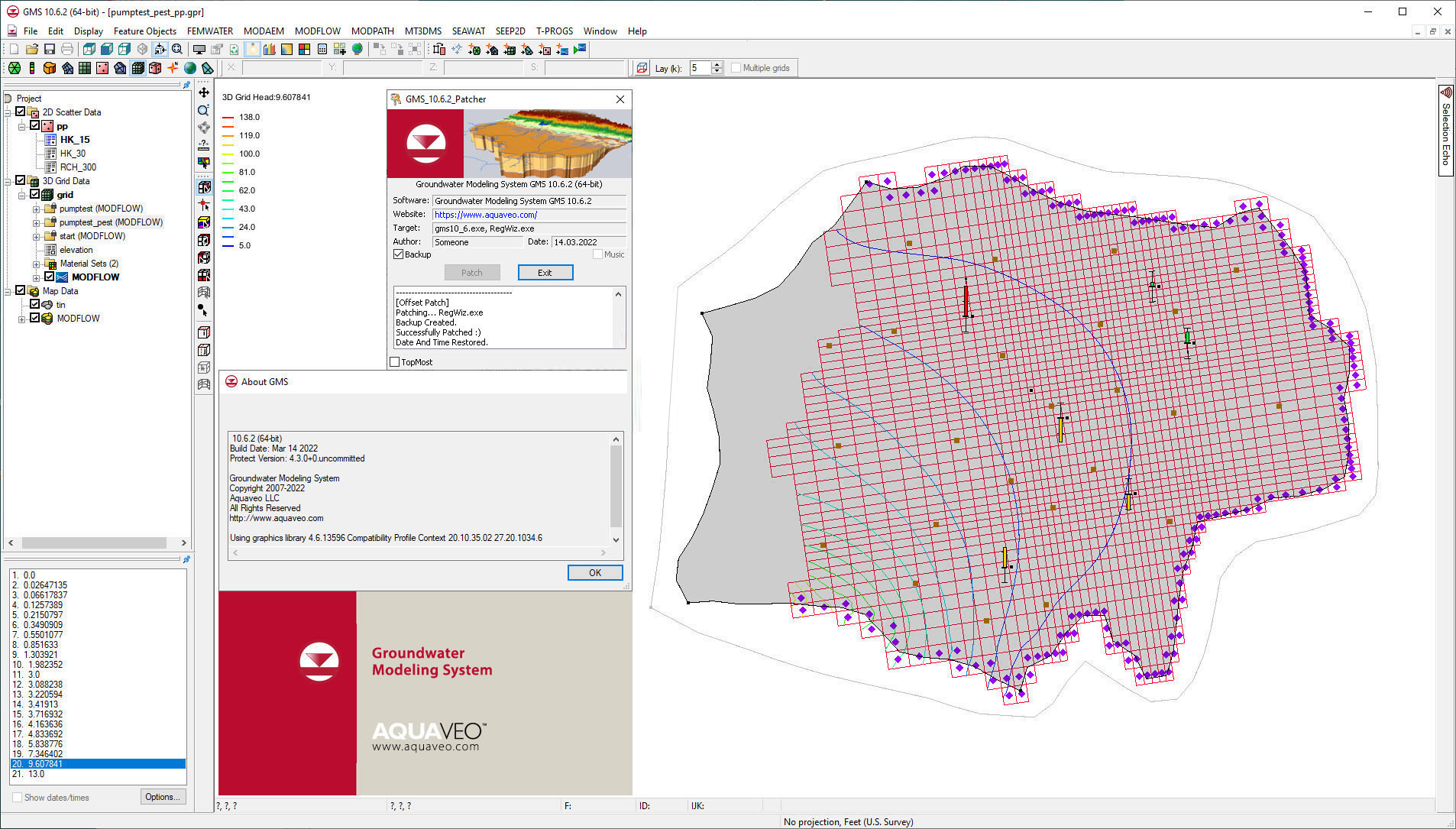Screen dimensions: 1456x829
Task: Open Display Options monitor icon
Action: click(199, 49)
